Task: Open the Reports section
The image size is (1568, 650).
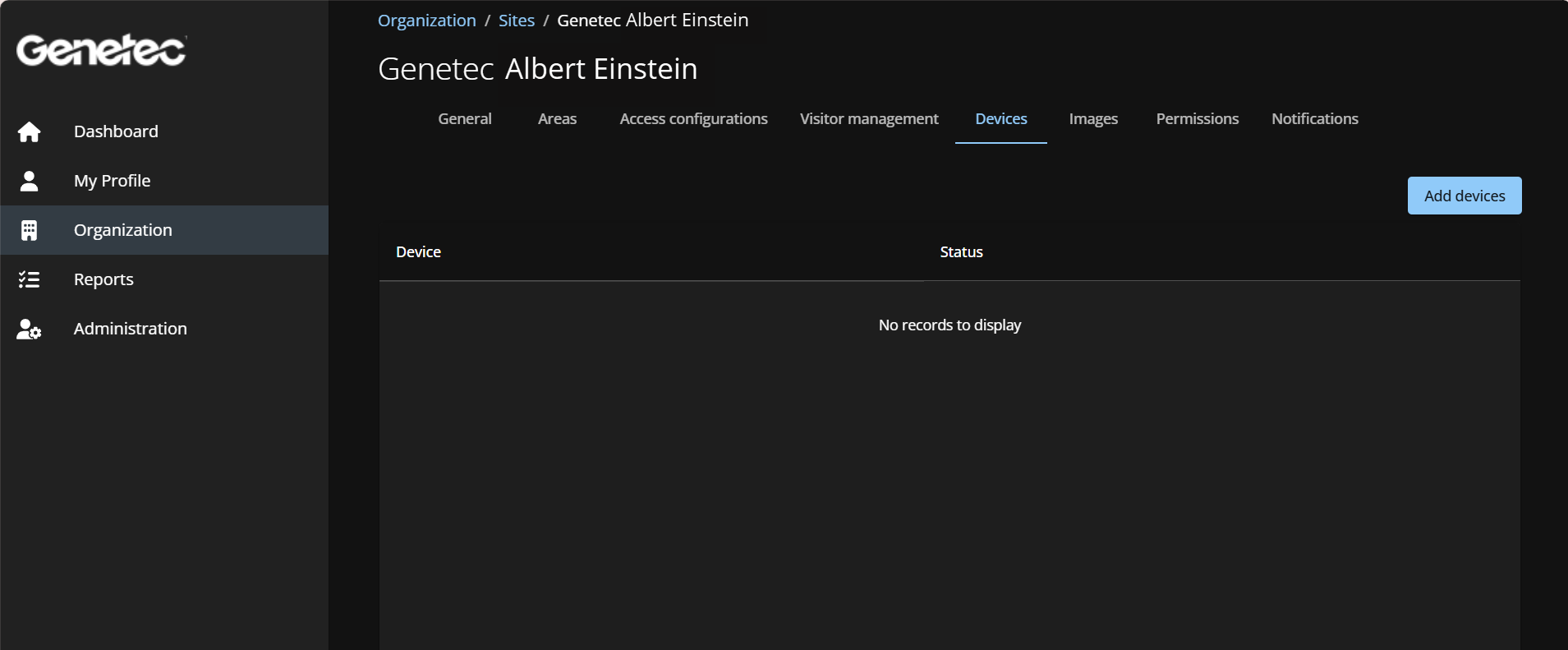Action: point(103,279)
